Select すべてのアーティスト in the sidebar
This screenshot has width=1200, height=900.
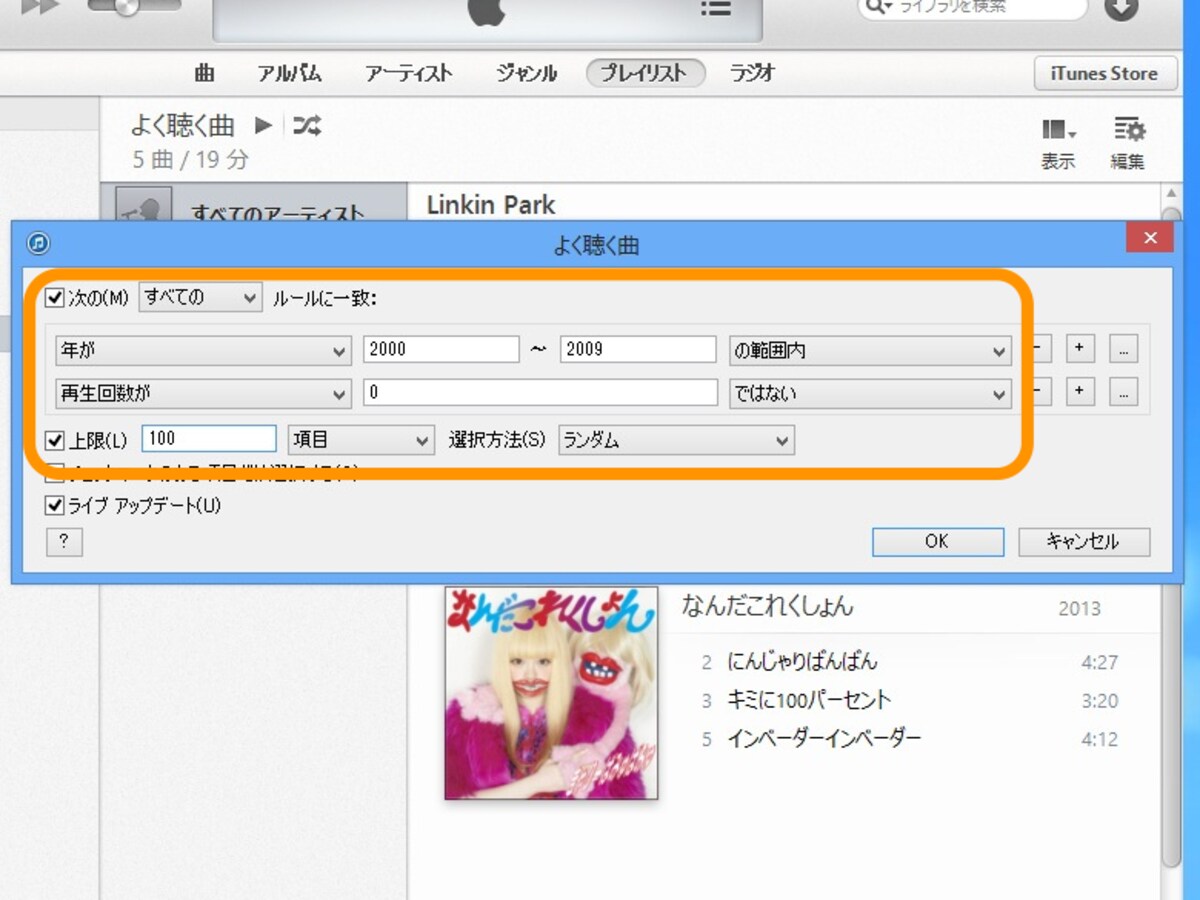(x=254, y=204)
